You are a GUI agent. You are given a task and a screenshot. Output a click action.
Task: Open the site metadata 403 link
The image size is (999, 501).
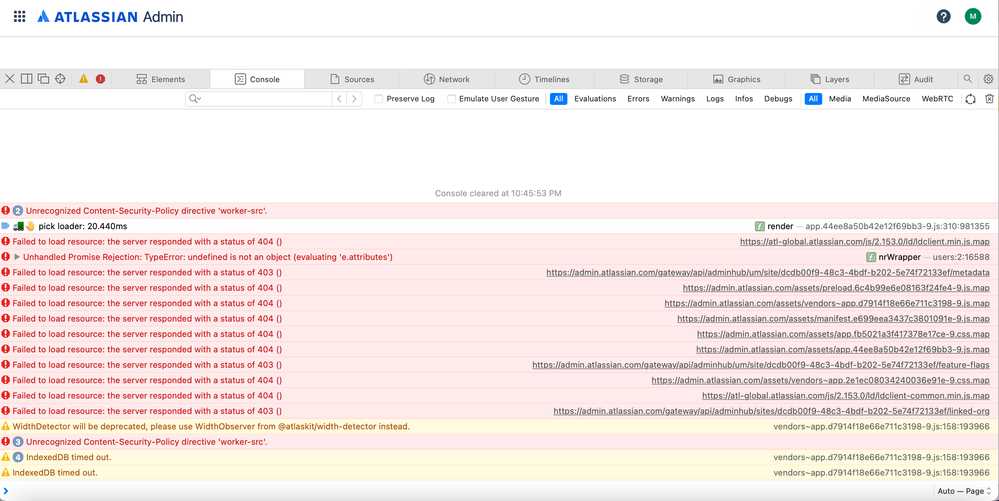click(768, 272)
